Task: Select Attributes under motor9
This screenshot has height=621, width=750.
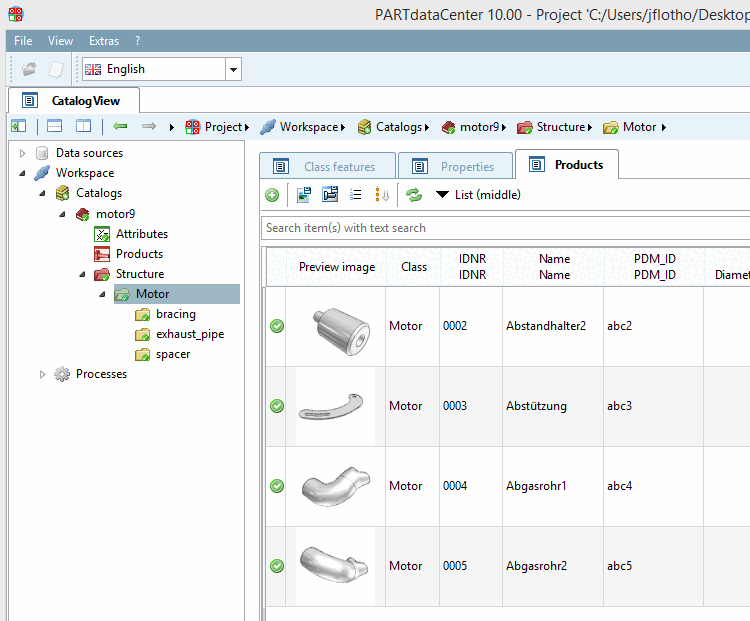Action: pos(142,233)
